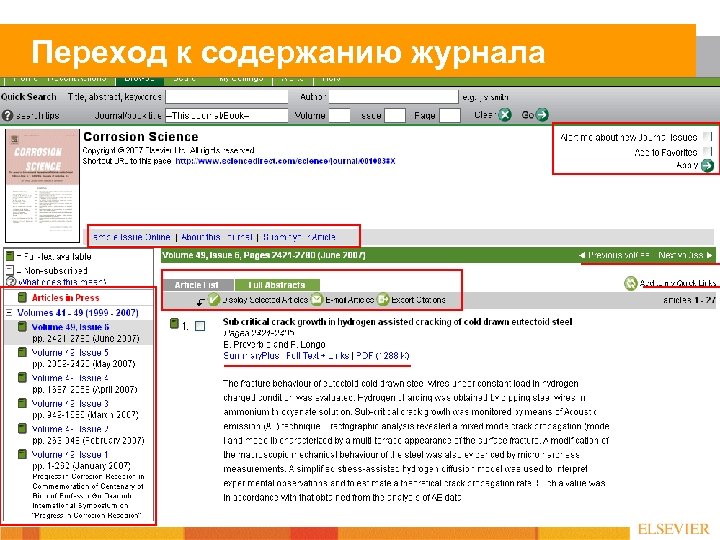Click the sciencedirect.com journal shortcut URL link
This screenshot has width=720, height=540.
point(285,161)
